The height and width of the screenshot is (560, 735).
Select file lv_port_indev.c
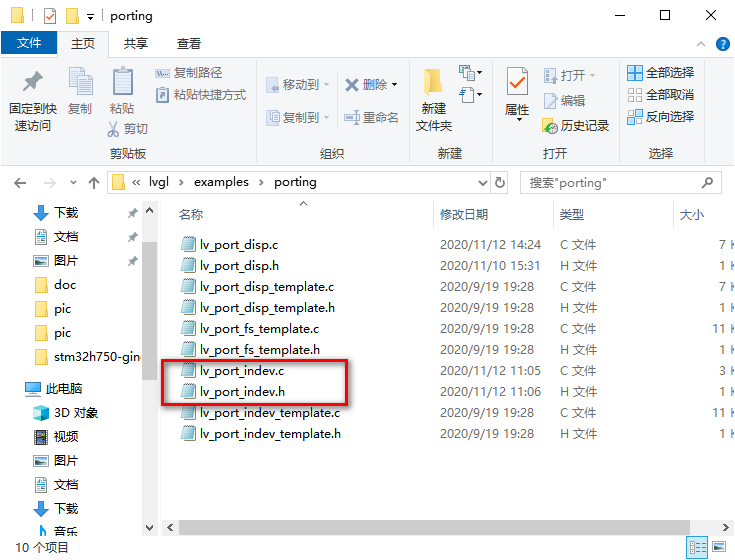coord(242,371)
